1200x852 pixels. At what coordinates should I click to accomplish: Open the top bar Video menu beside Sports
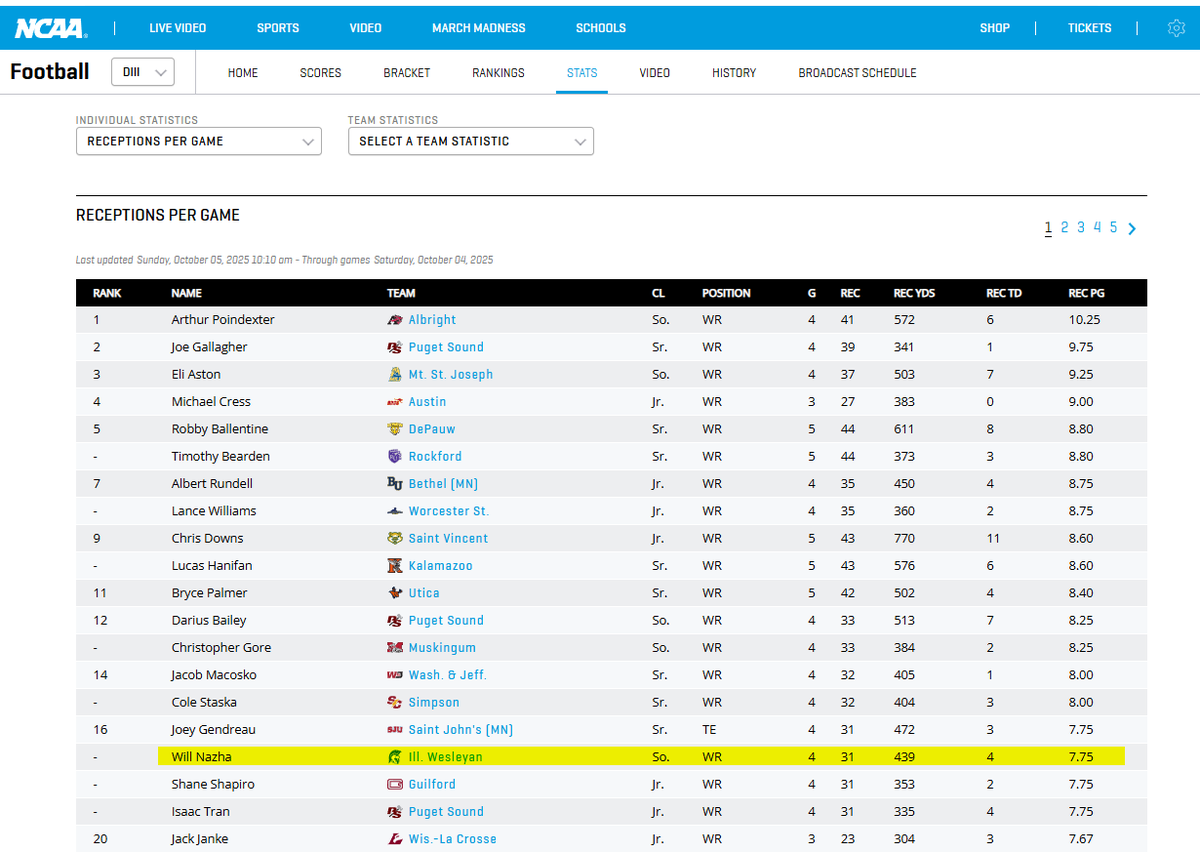pos(366,28)
